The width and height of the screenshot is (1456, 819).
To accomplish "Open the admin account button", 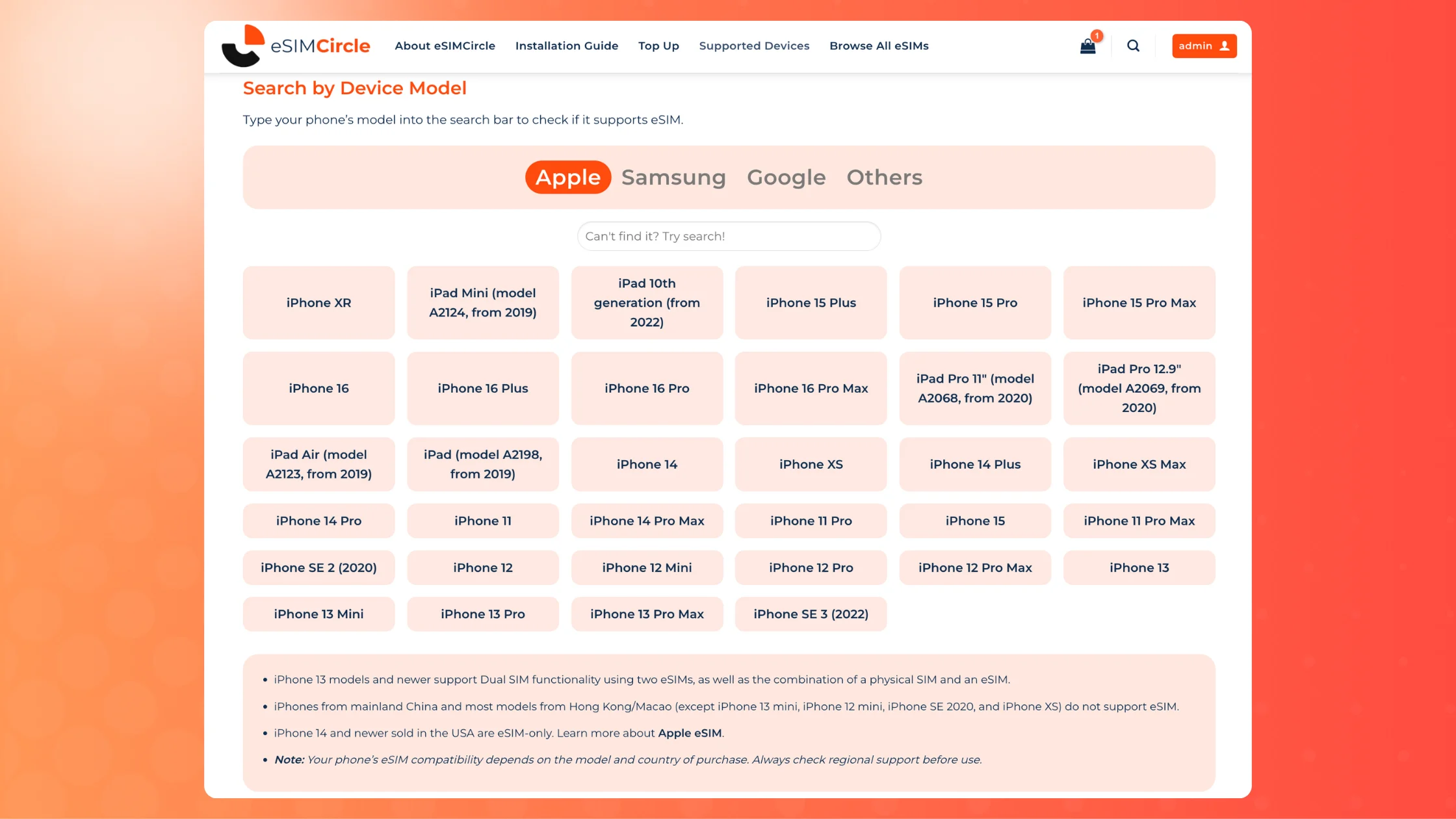I will (1204, 45).
